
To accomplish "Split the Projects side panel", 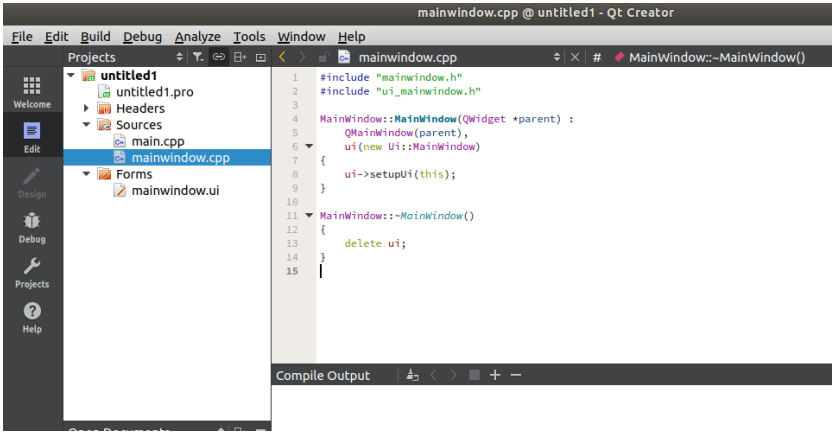I will tap(240, 57).
